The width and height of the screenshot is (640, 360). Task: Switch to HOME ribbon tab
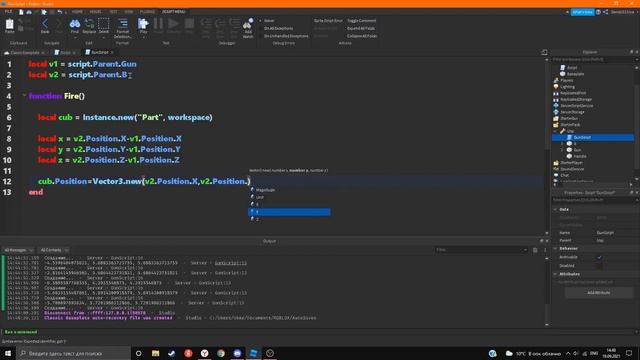point(77,12)
